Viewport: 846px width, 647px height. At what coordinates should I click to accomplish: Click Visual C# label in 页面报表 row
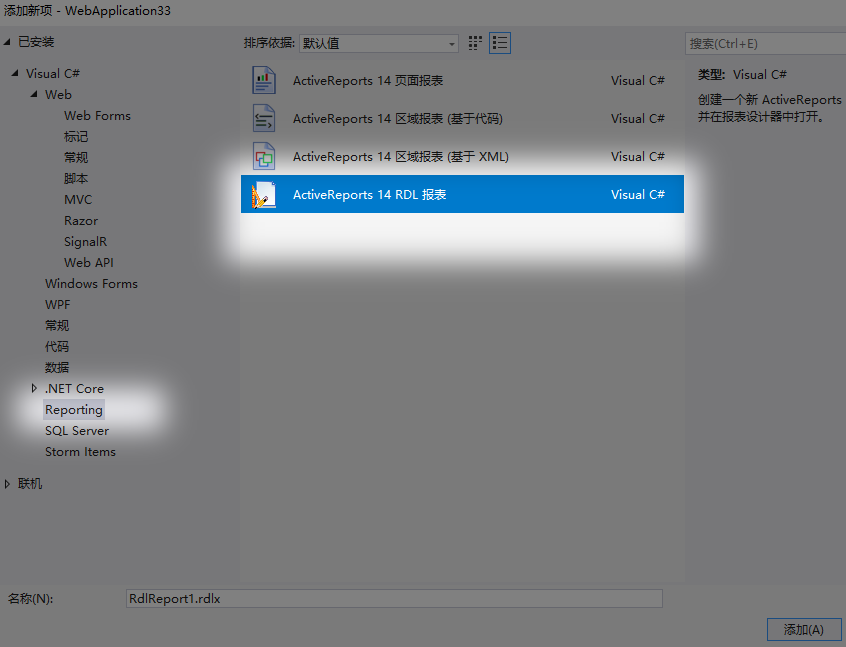638,81
